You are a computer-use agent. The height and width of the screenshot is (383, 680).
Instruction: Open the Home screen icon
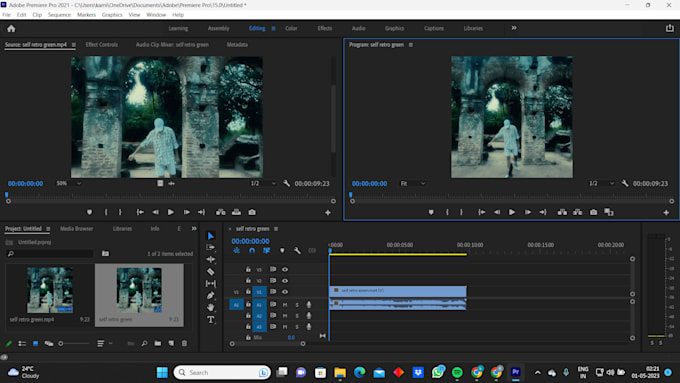coord(11,29)
